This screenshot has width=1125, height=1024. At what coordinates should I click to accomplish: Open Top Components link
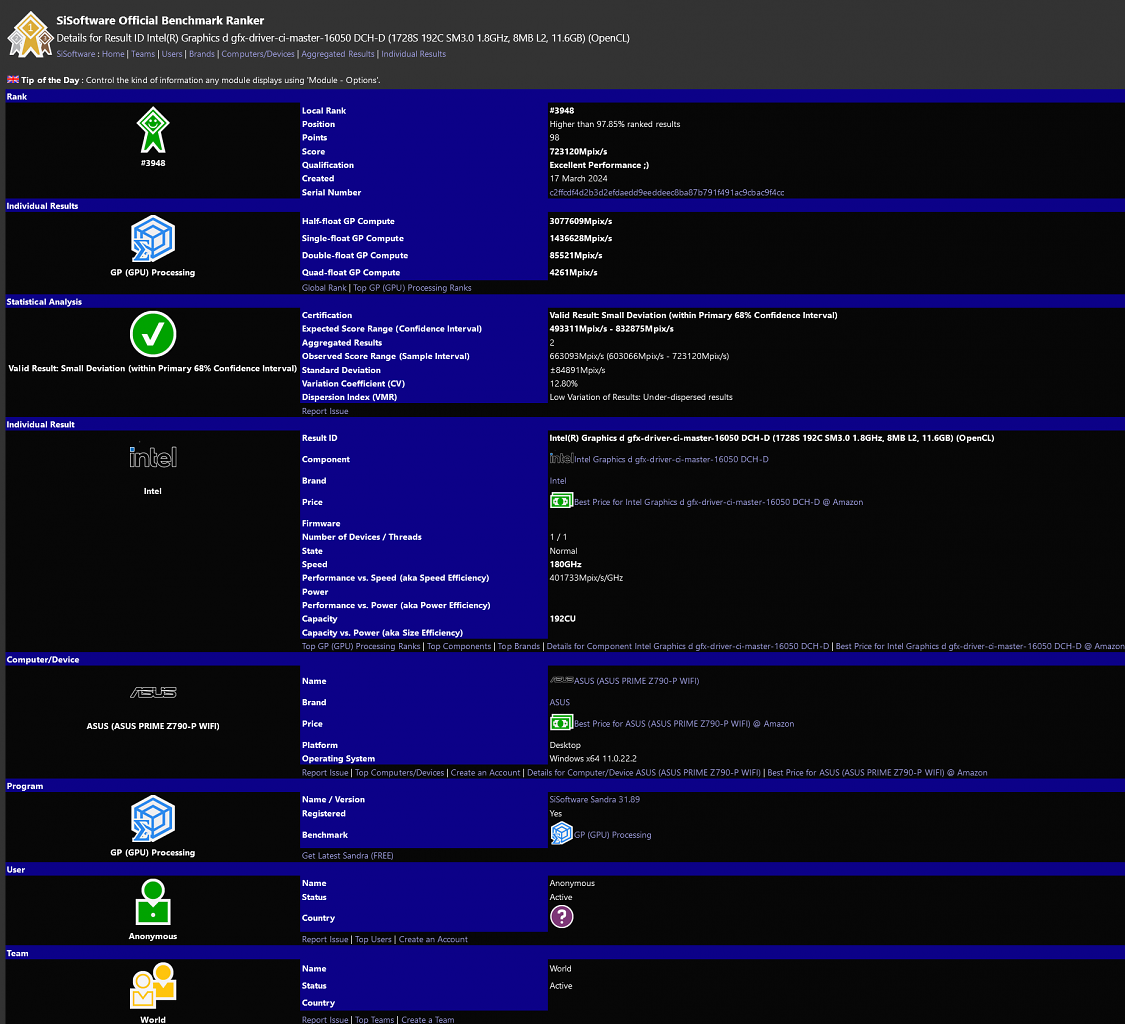459,647
